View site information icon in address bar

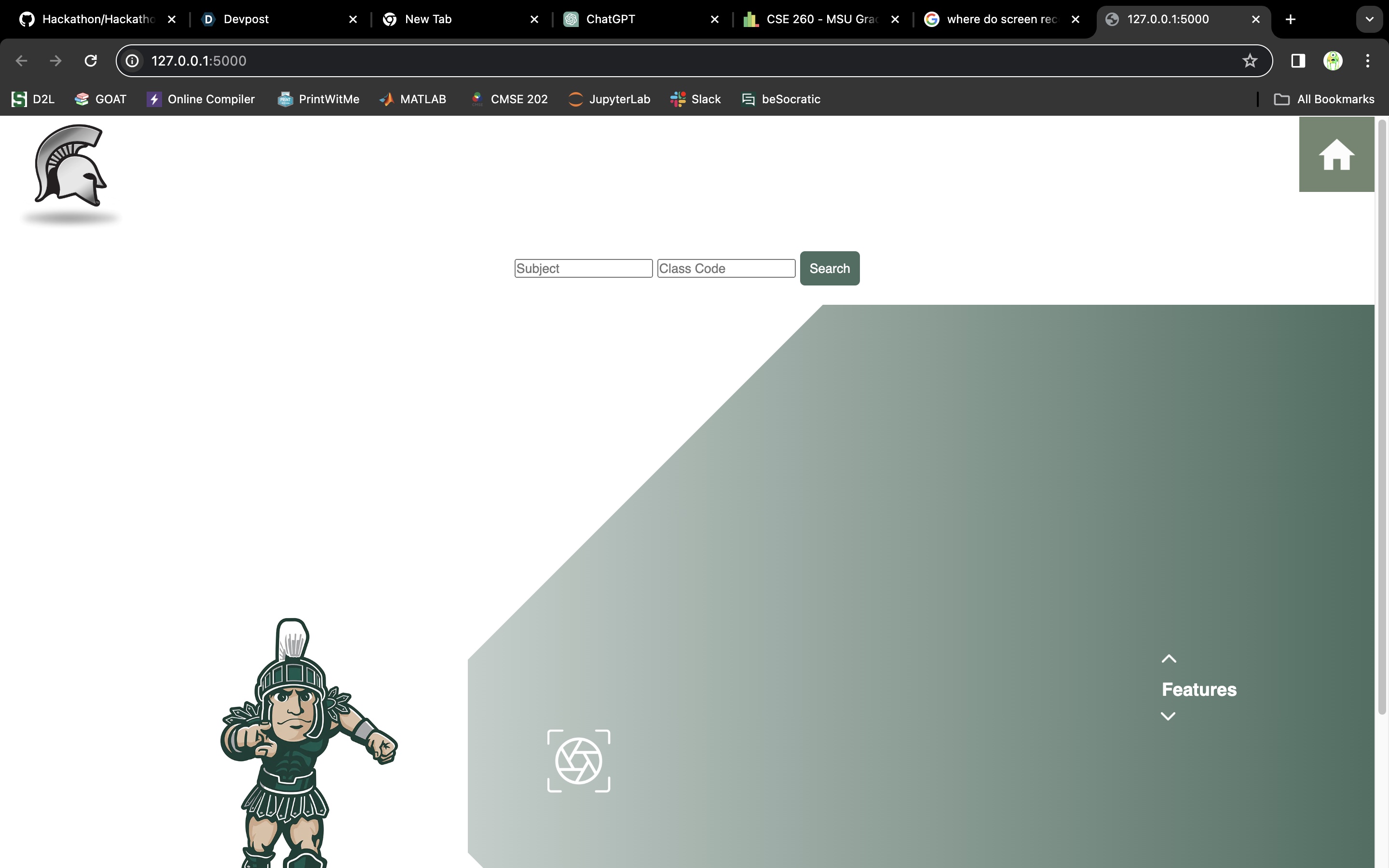coord(133,61)
